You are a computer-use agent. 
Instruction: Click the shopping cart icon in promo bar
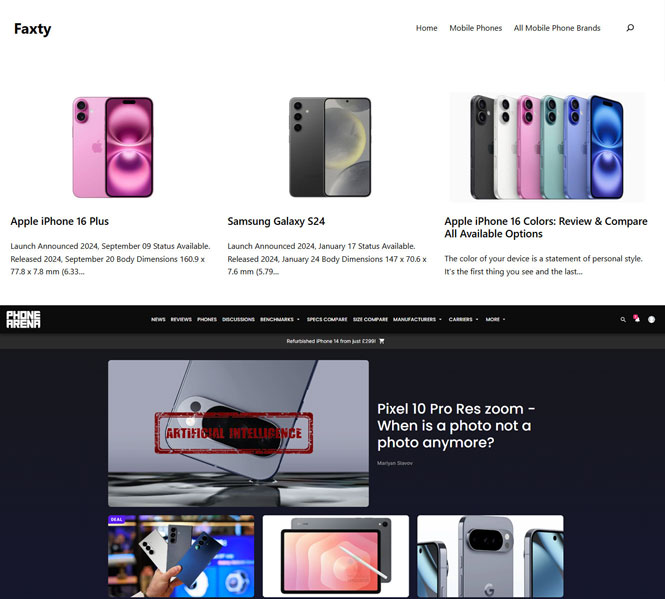coord(382,341)
